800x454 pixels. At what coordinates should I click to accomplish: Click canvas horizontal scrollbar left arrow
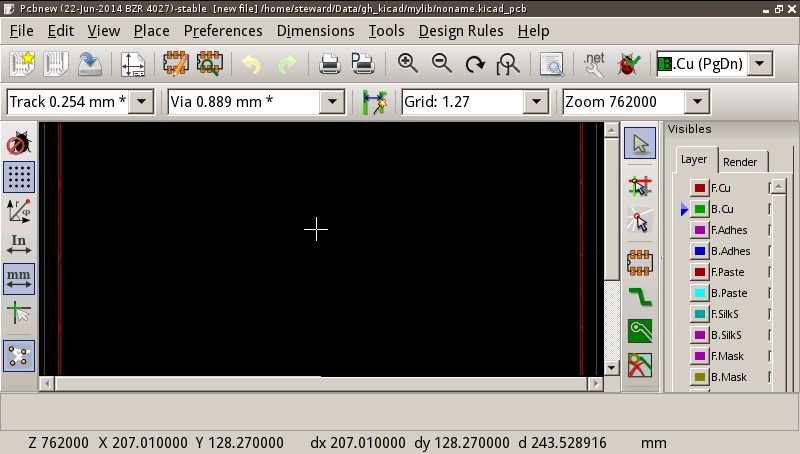(x=47, y=384)
